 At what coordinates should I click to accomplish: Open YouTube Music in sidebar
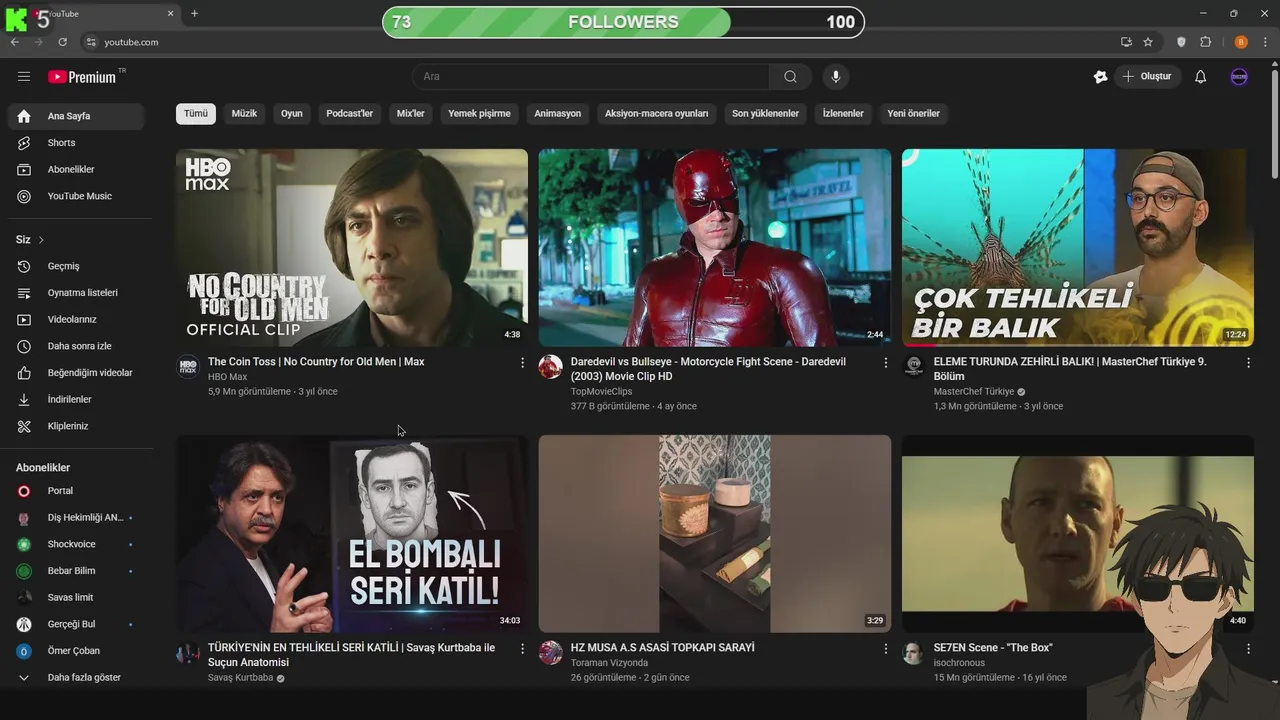pos(76,196)
